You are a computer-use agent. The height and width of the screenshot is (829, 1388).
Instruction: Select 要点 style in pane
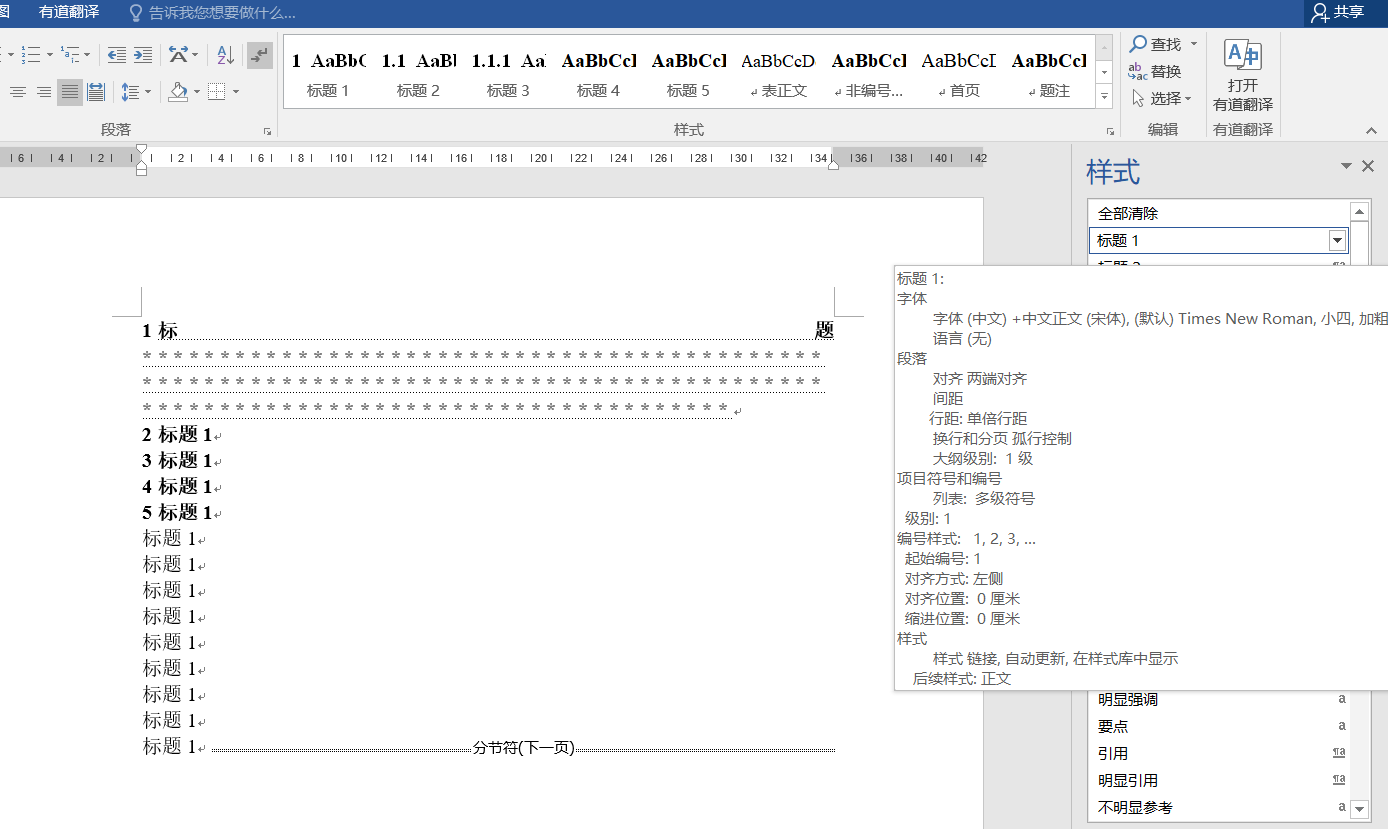[x=1218, y=727]
